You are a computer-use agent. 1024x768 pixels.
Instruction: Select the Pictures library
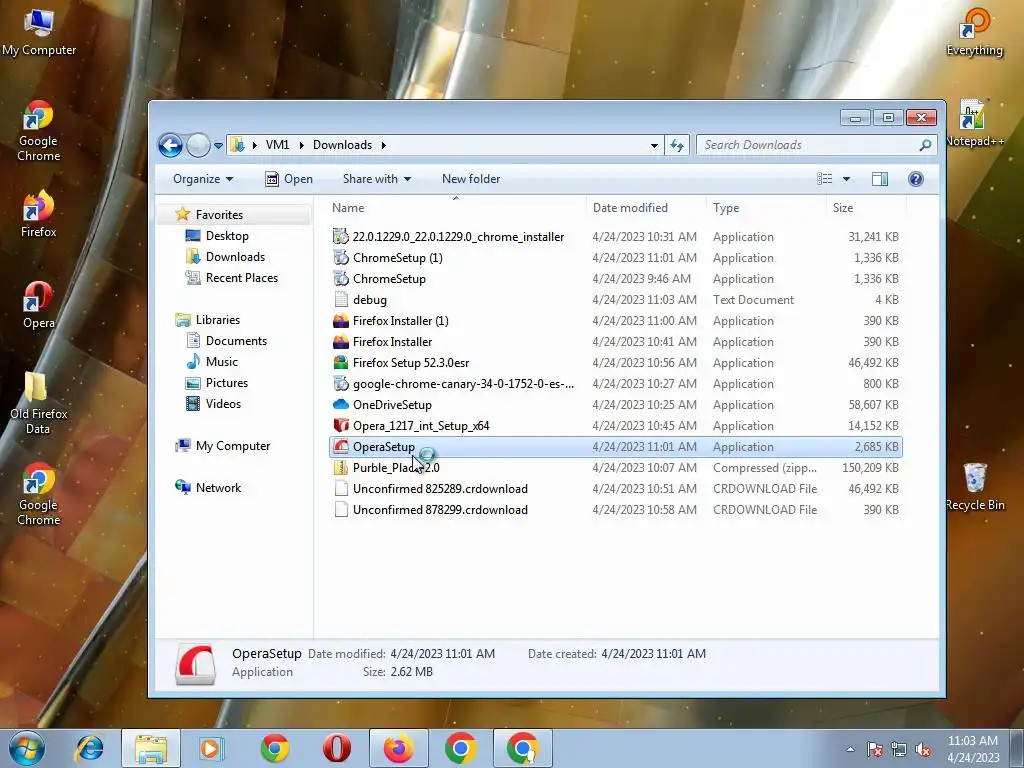point(226,383)
